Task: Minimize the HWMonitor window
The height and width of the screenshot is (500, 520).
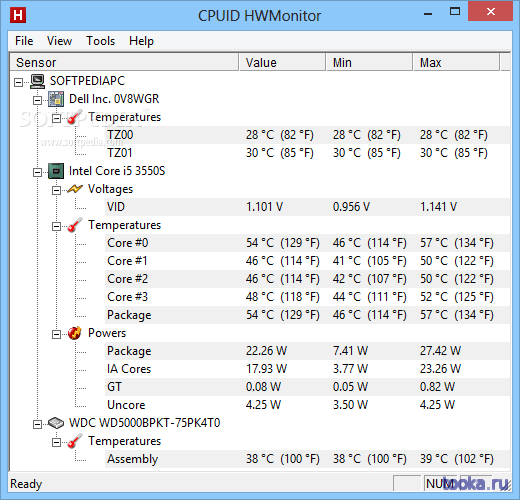Action: coord(428,13)
